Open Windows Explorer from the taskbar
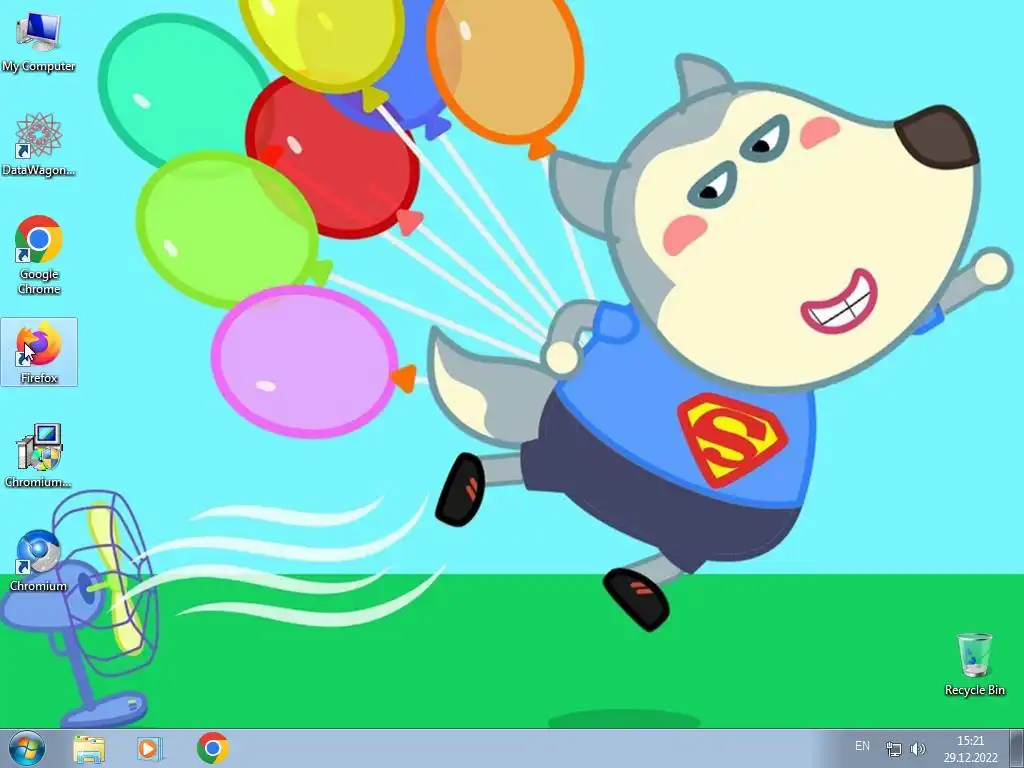 tap(89, 749)
